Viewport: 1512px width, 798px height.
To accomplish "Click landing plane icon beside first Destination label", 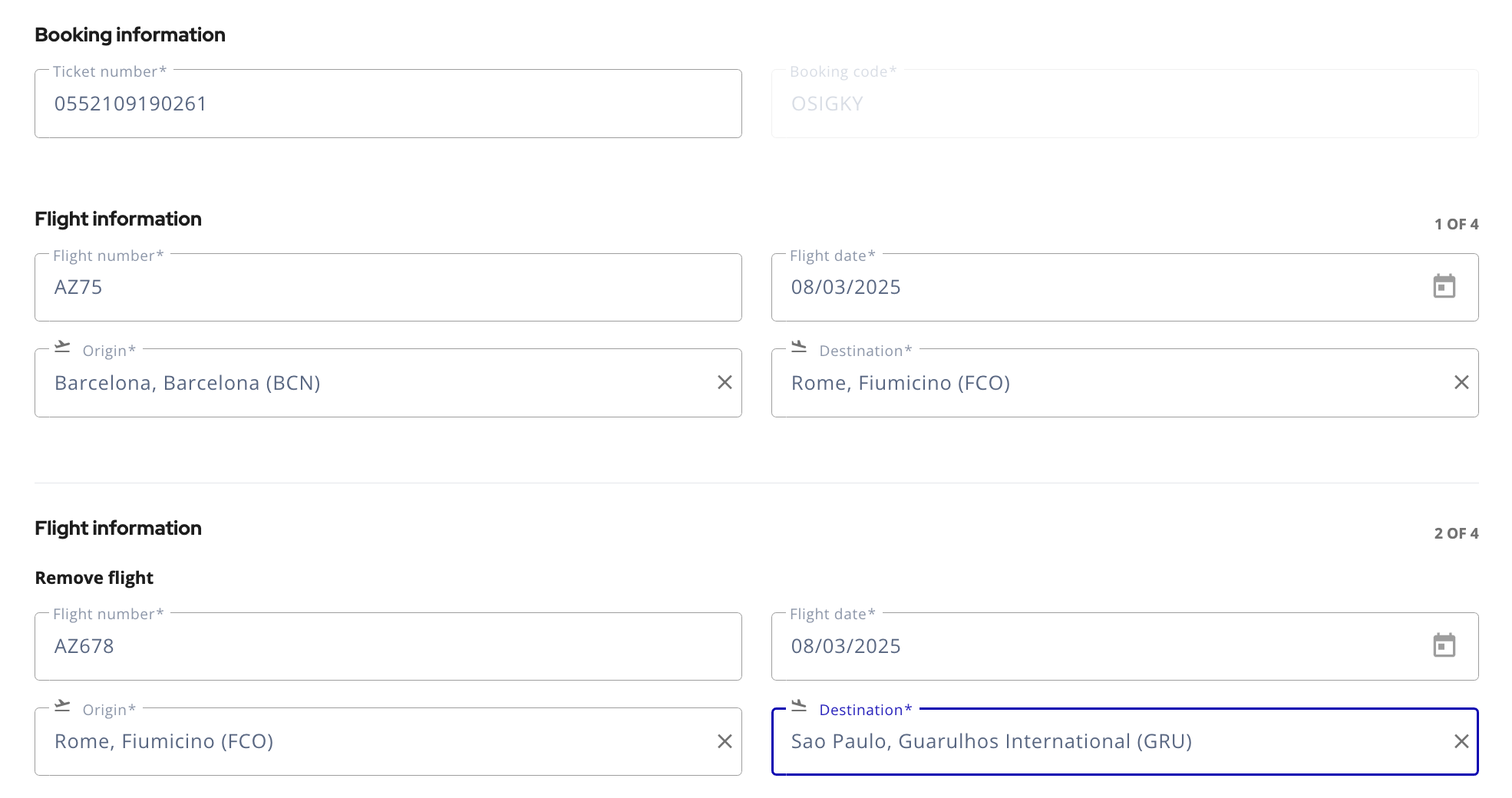I will click(799, 347).
